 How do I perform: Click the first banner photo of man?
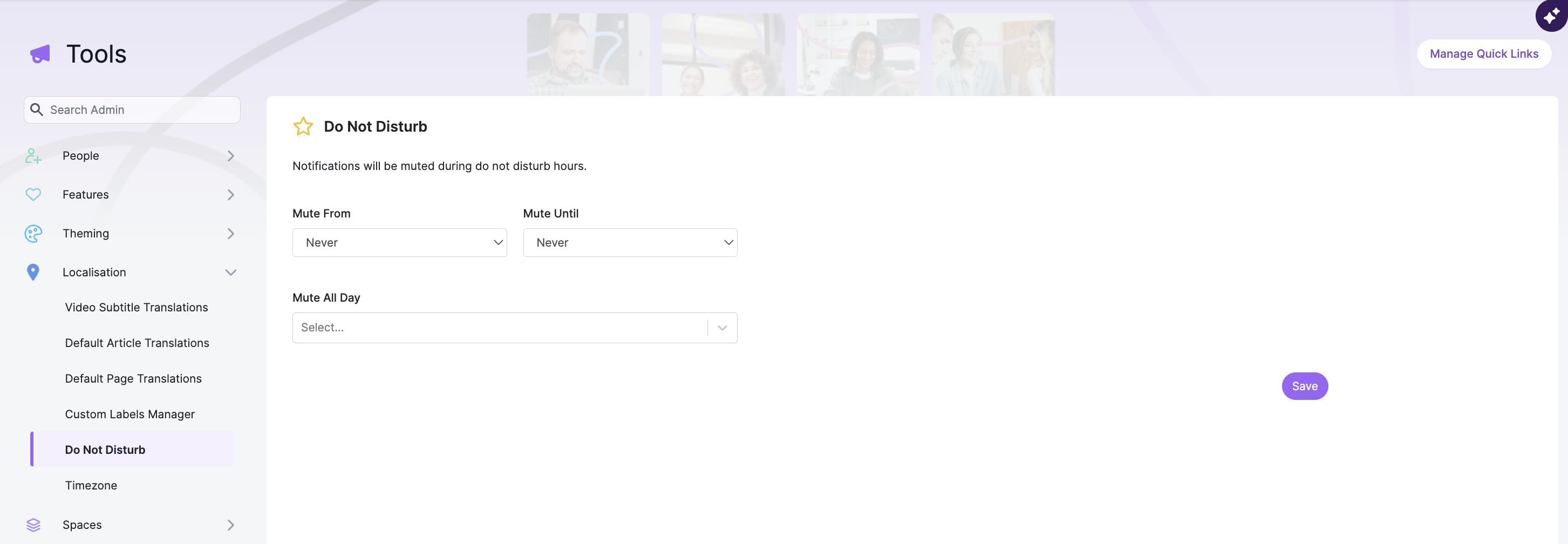[588, 55]
